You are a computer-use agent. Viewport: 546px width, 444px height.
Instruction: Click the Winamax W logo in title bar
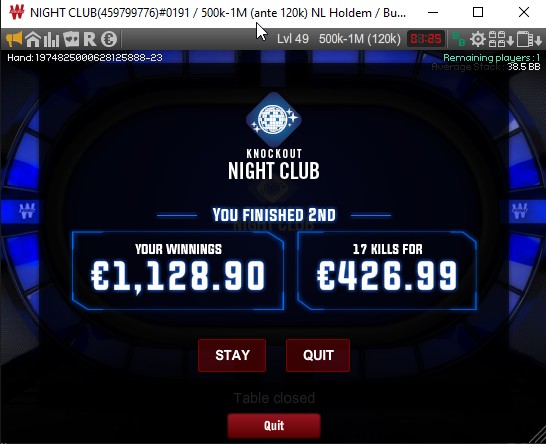16,13
